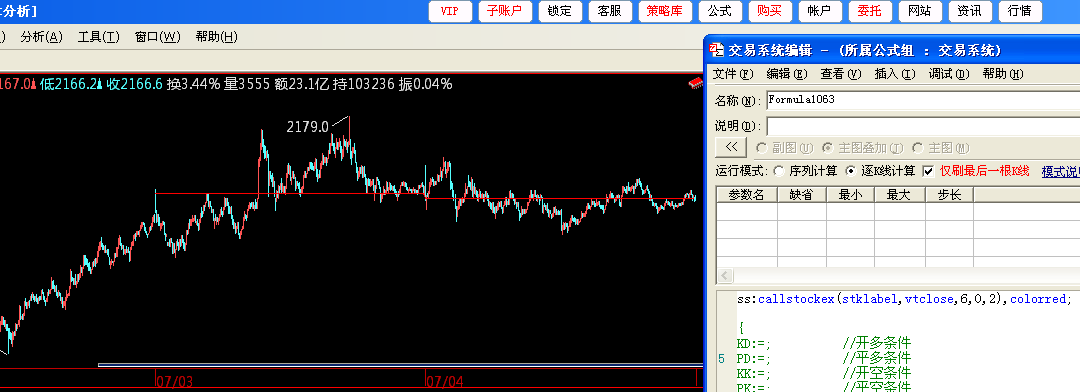Click the 购买 purchase button

click(x=769, y=11)
